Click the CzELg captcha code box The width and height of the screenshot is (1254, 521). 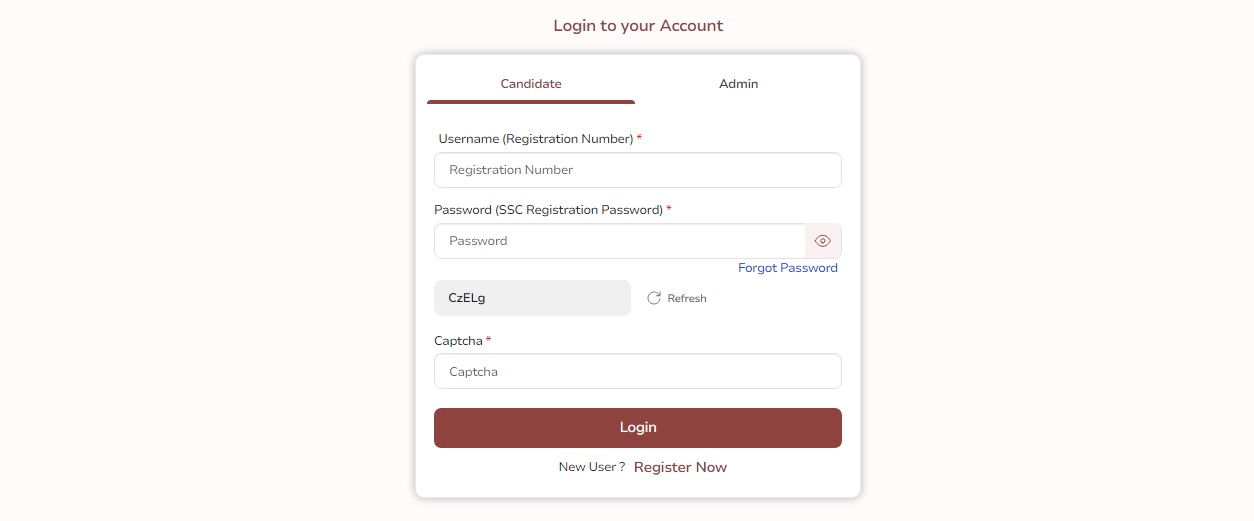532,298
